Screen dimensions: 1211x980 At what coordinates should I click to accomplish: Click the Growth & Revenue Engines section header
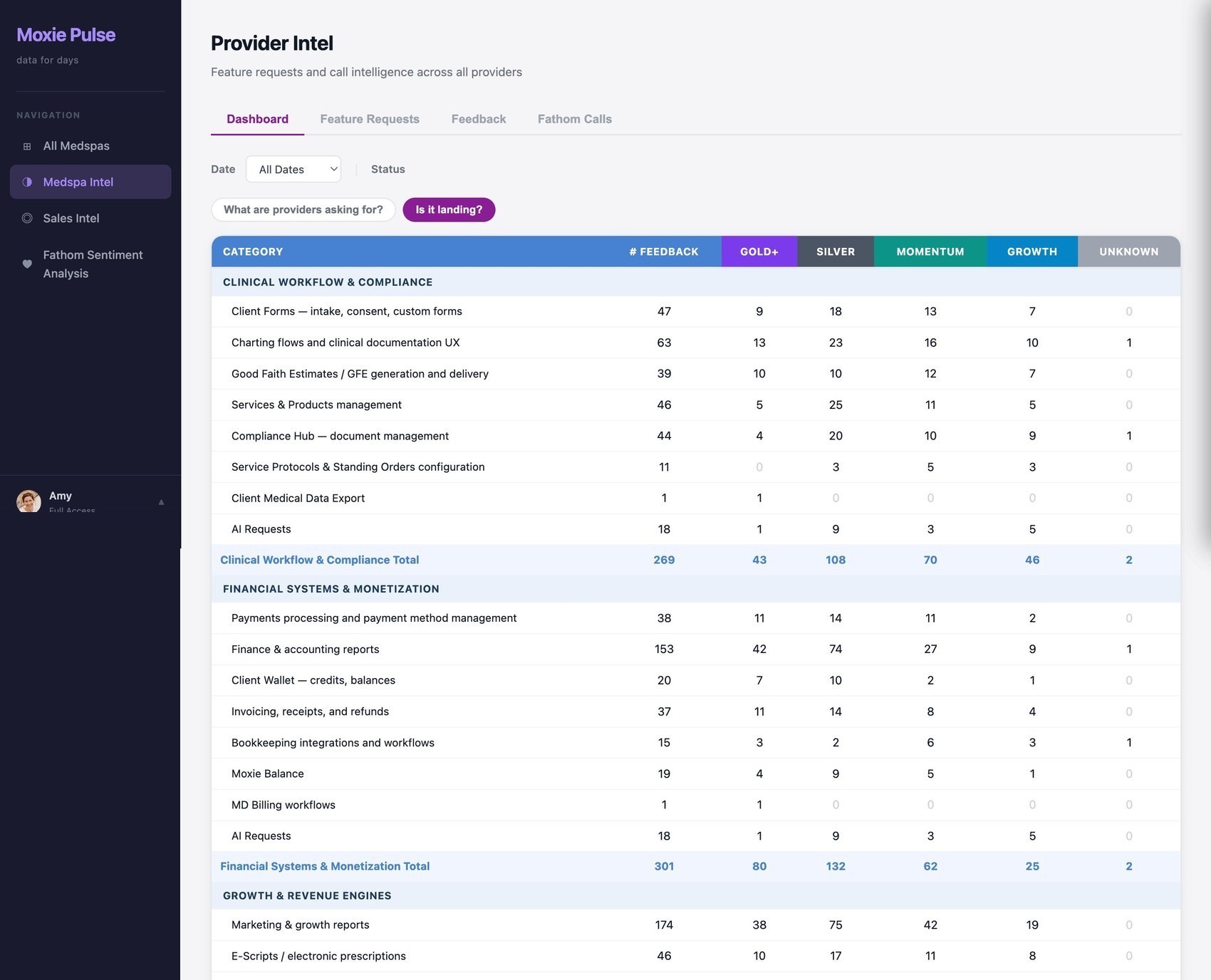pyautogui.click(x=696, y=896)
